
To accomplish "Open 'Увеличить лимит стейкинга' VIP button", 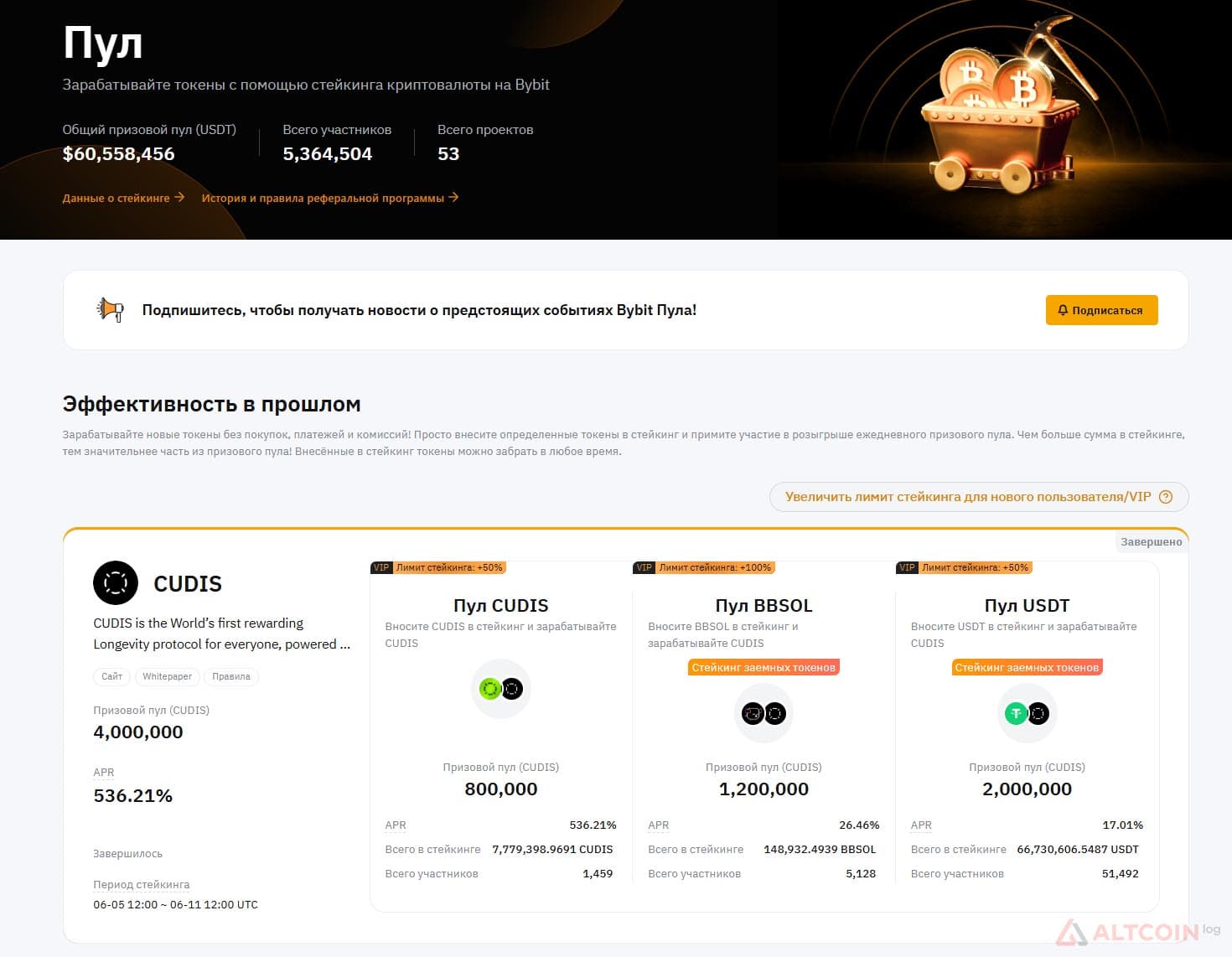I will coord(979,497).
